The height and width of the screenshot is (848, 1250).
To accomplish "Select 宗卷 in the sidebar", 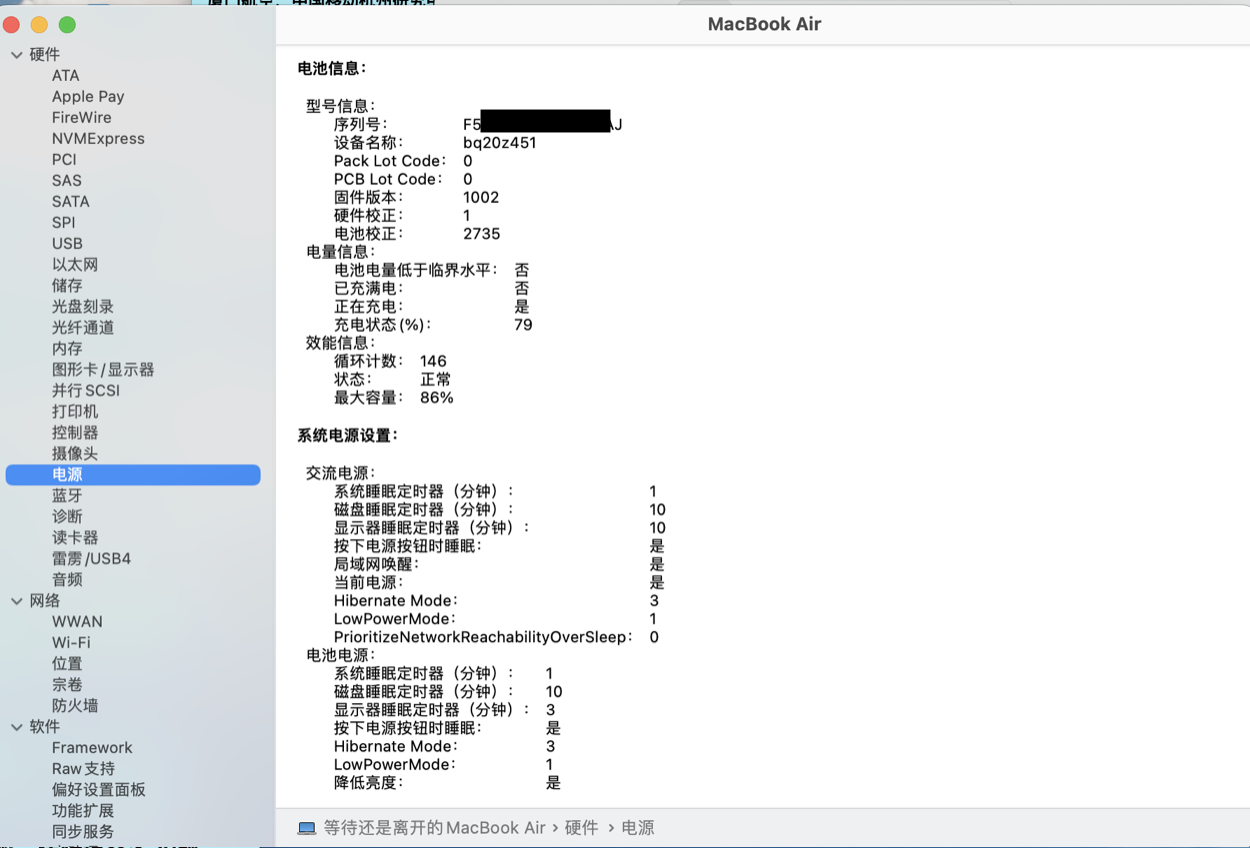I will pyautogui.click(x=67, y=685).
